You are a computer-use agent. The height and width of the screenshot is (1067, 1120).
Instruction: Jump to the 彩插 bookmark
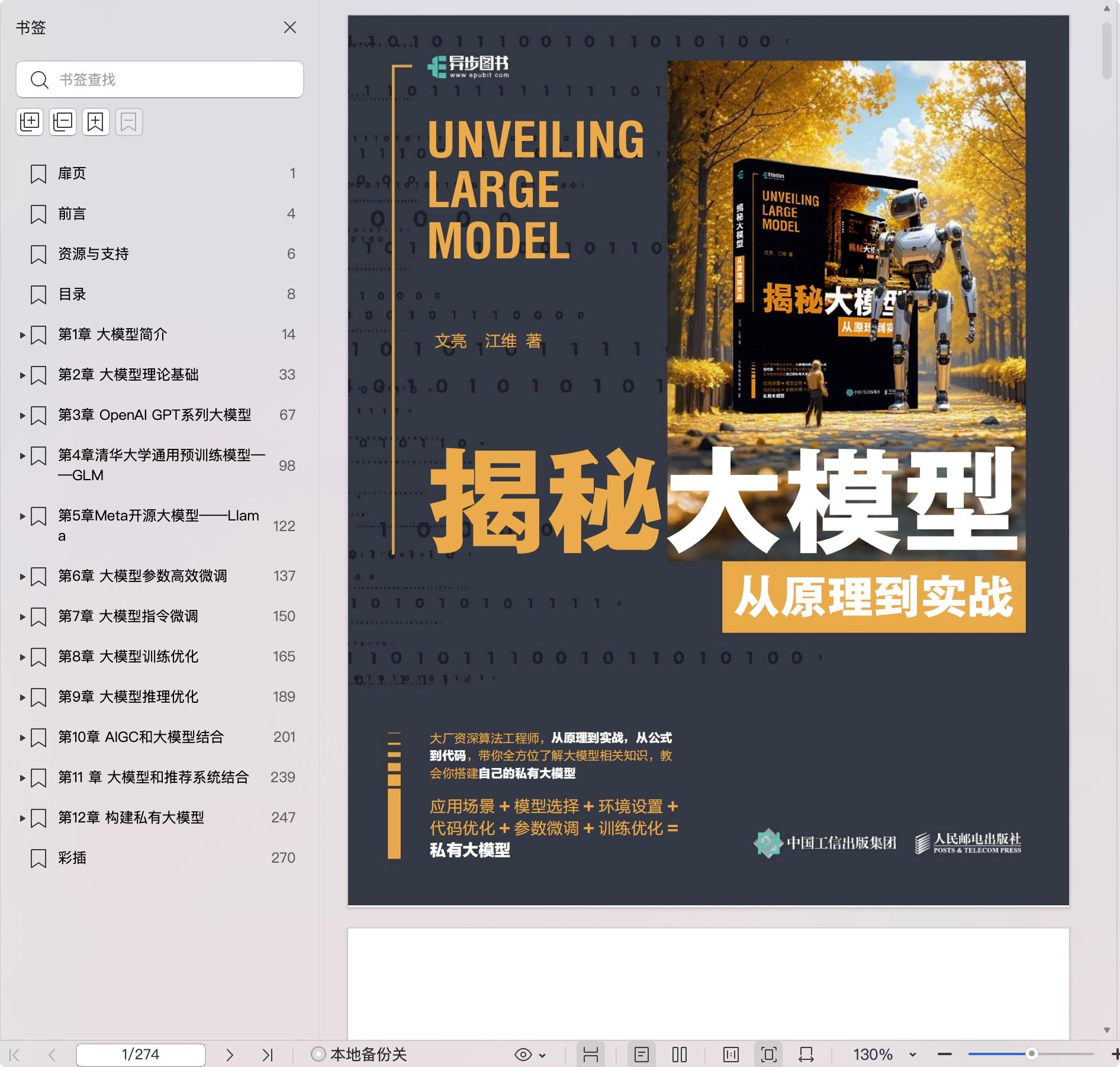(x=72, y=858)
